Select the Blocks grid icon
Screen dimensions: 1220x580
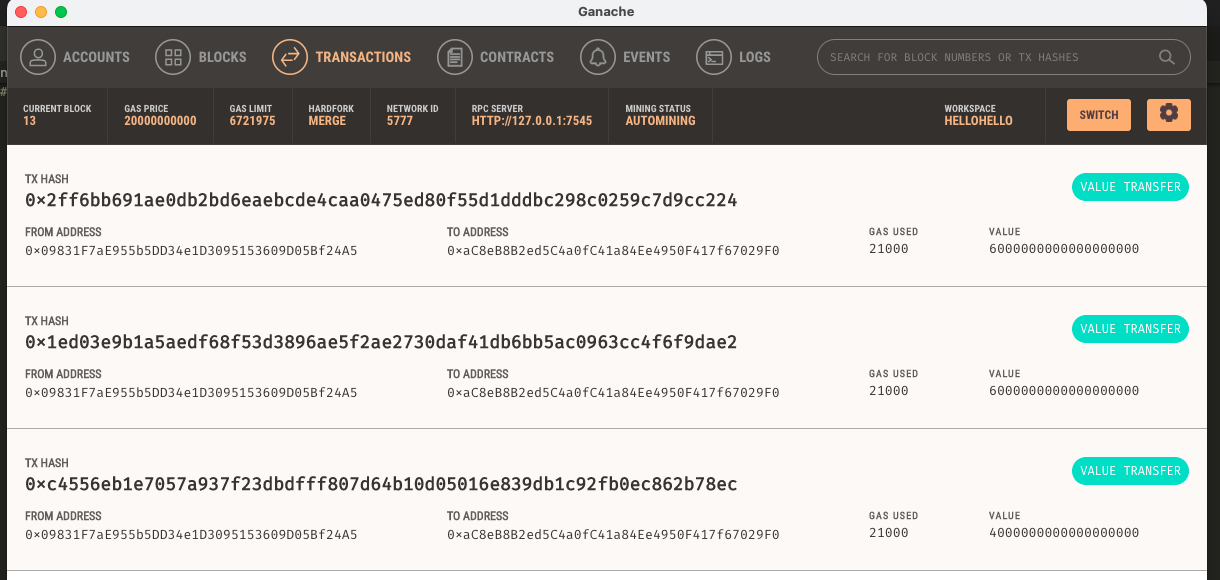[172, 57]
